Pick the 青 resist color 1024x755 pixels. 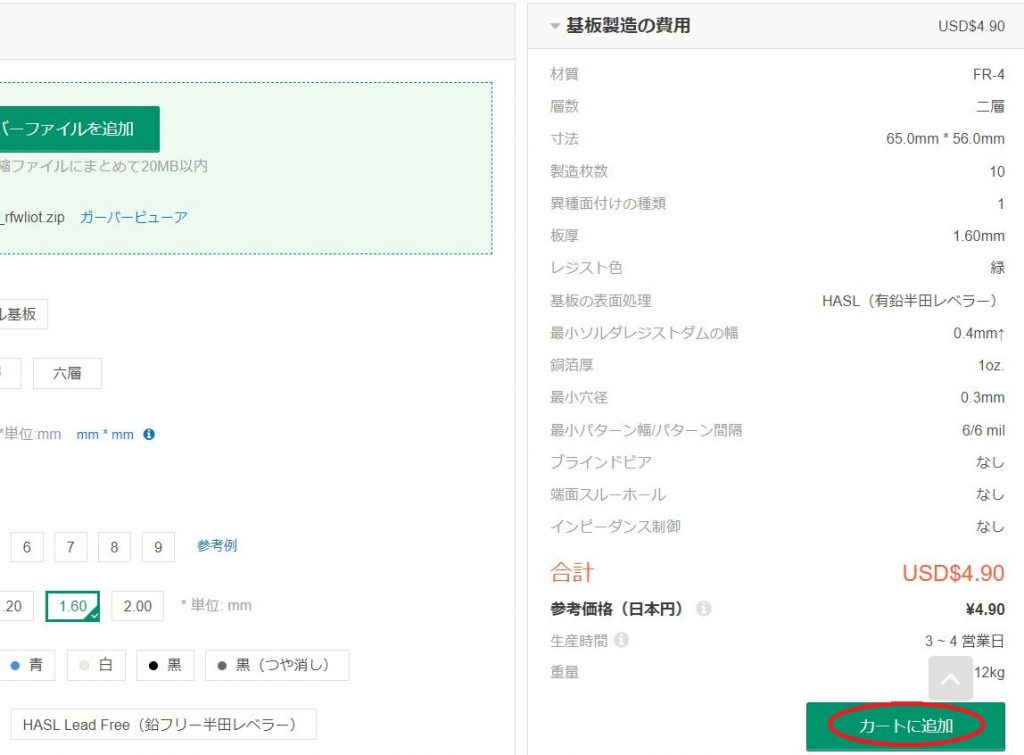27,665
